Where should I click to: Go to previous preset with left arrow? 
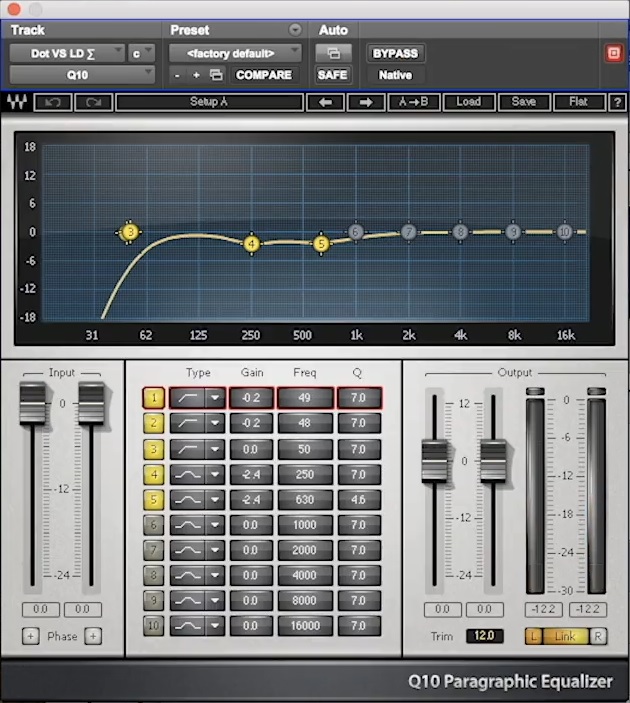tap(326, 102)
